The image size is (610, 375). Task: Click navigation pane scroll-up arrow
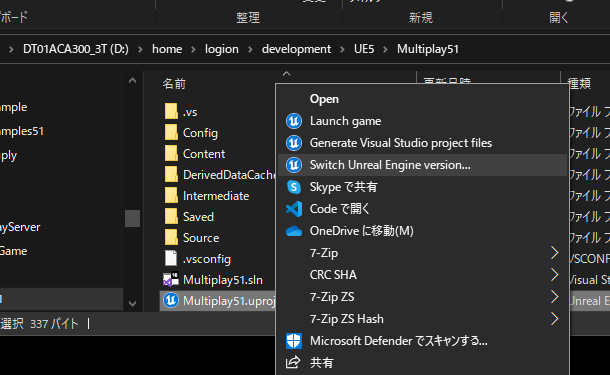point(132,81)
